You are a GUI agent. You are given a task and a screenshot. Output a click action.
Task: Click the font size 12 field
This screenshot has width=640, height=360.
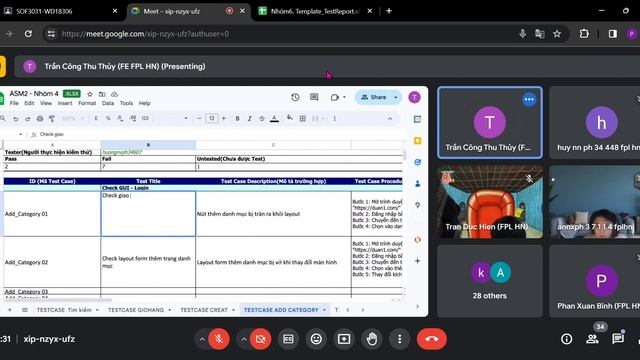[211, 118]
